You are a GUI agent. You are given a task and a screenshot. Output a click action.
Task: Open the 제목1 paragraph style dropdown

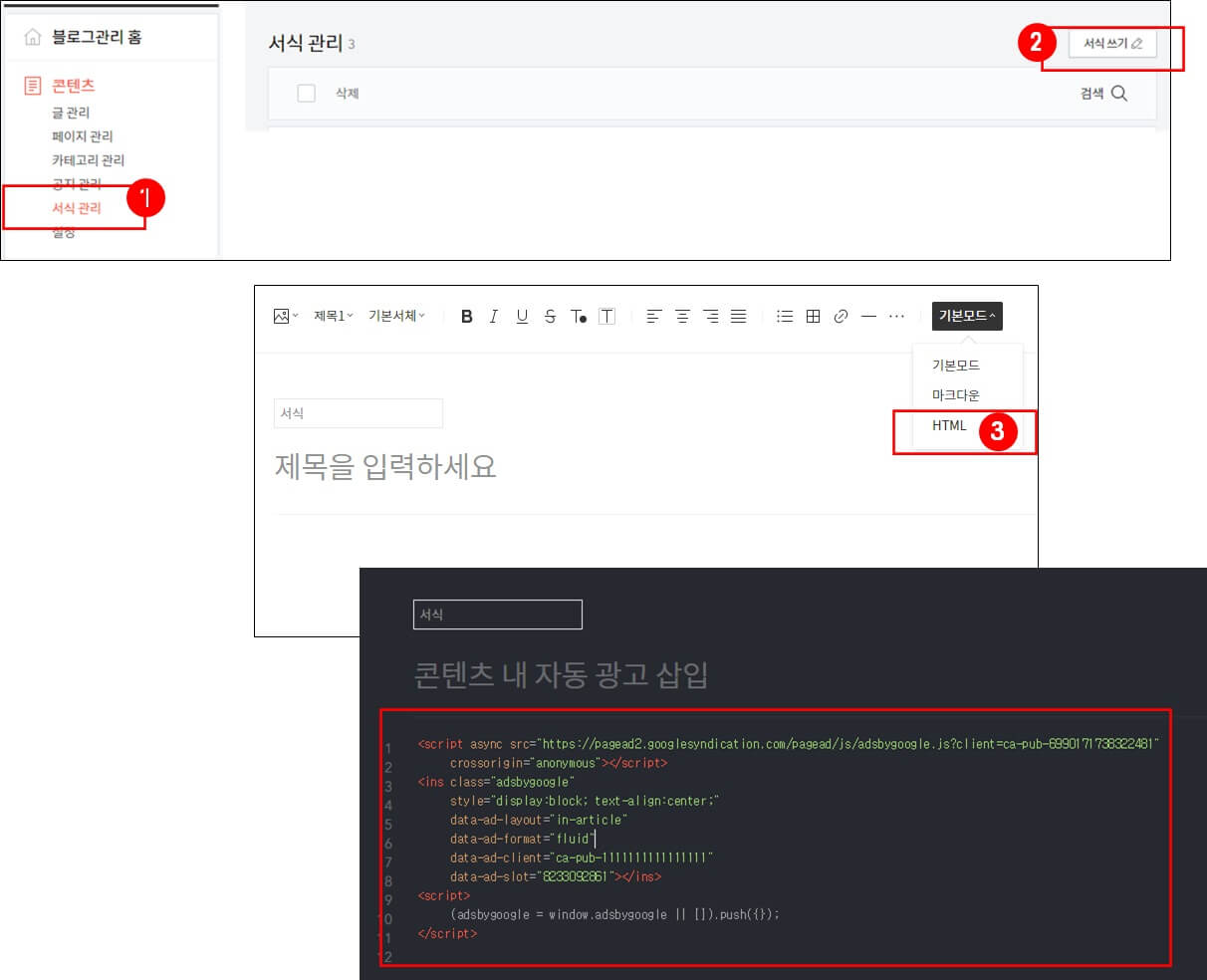coord(334,316)
